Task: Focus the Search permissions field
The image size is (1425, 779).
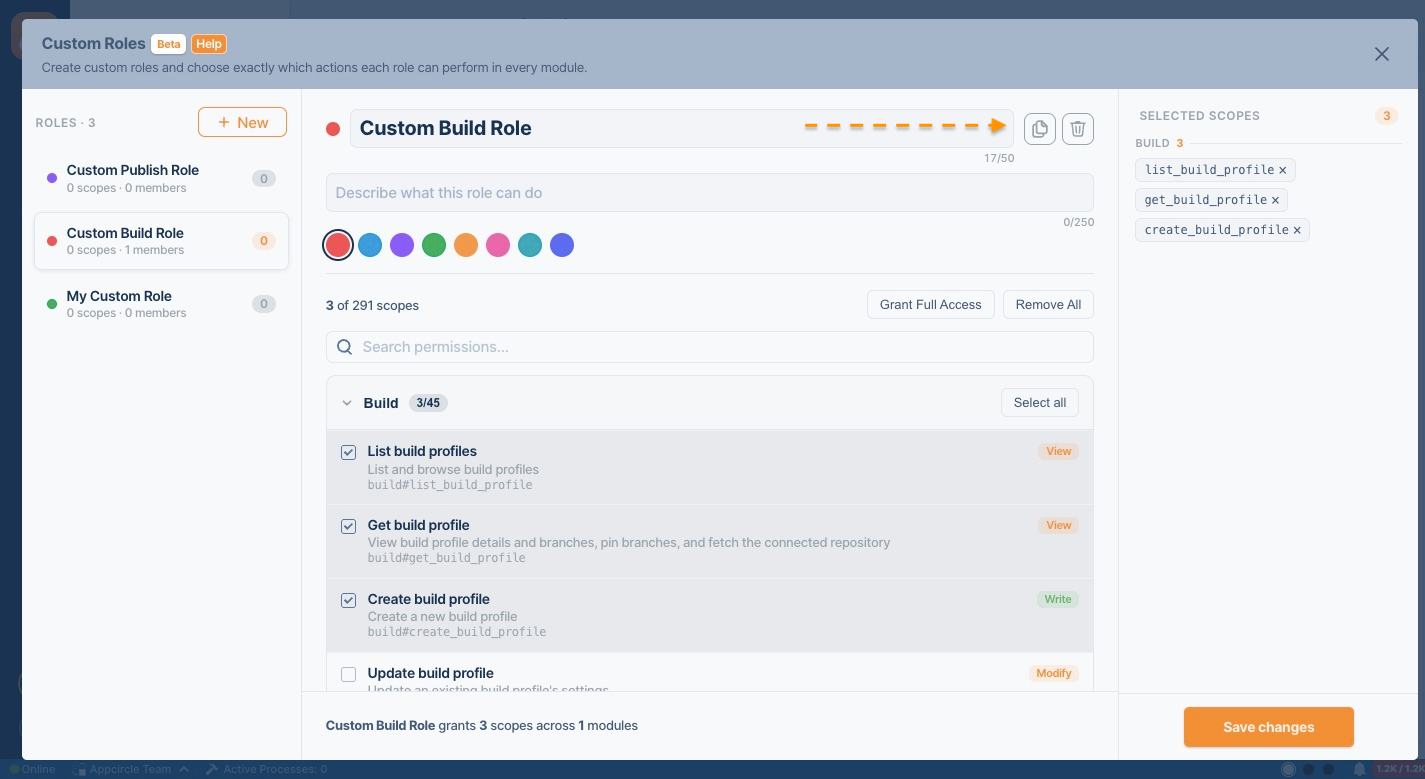Action: (x=710, y=347)
